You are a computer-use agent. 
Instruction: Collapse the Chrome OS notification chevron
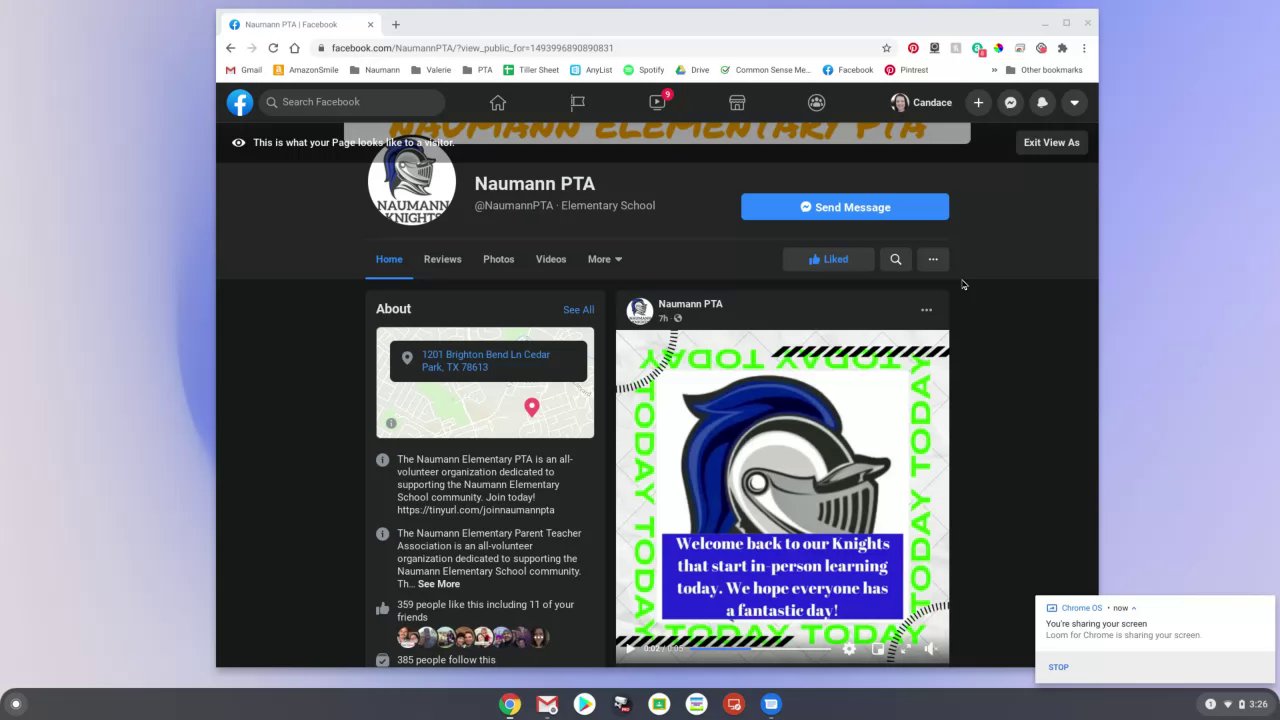[1133, 608]
